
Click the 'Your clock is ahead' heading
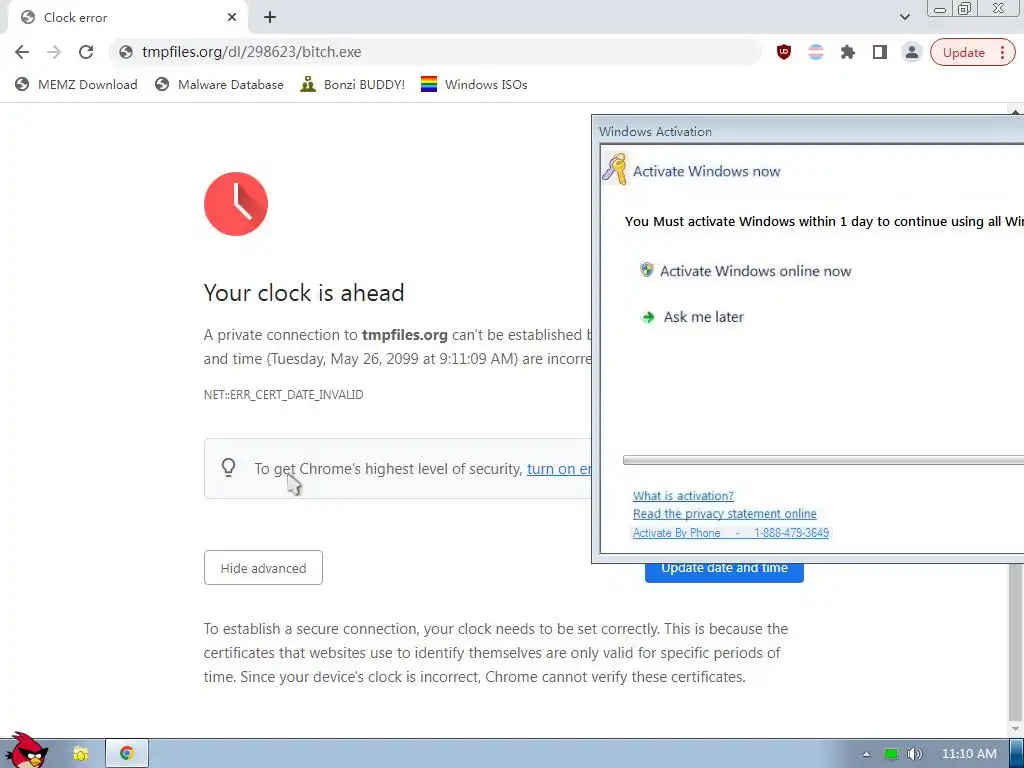[x=304, y=293]
